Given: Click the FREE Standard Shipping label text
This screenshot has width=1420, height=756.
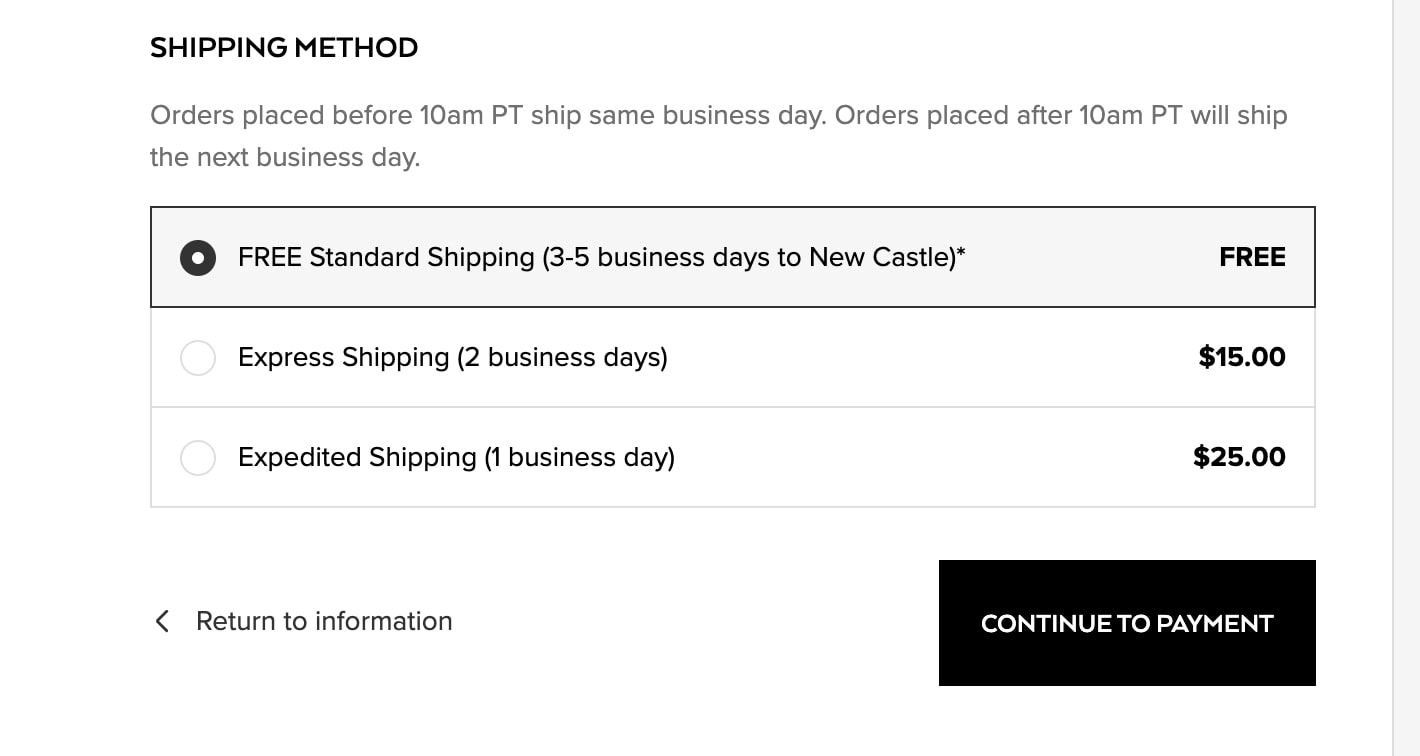Looking at the screenshot, I should point(600,257).
